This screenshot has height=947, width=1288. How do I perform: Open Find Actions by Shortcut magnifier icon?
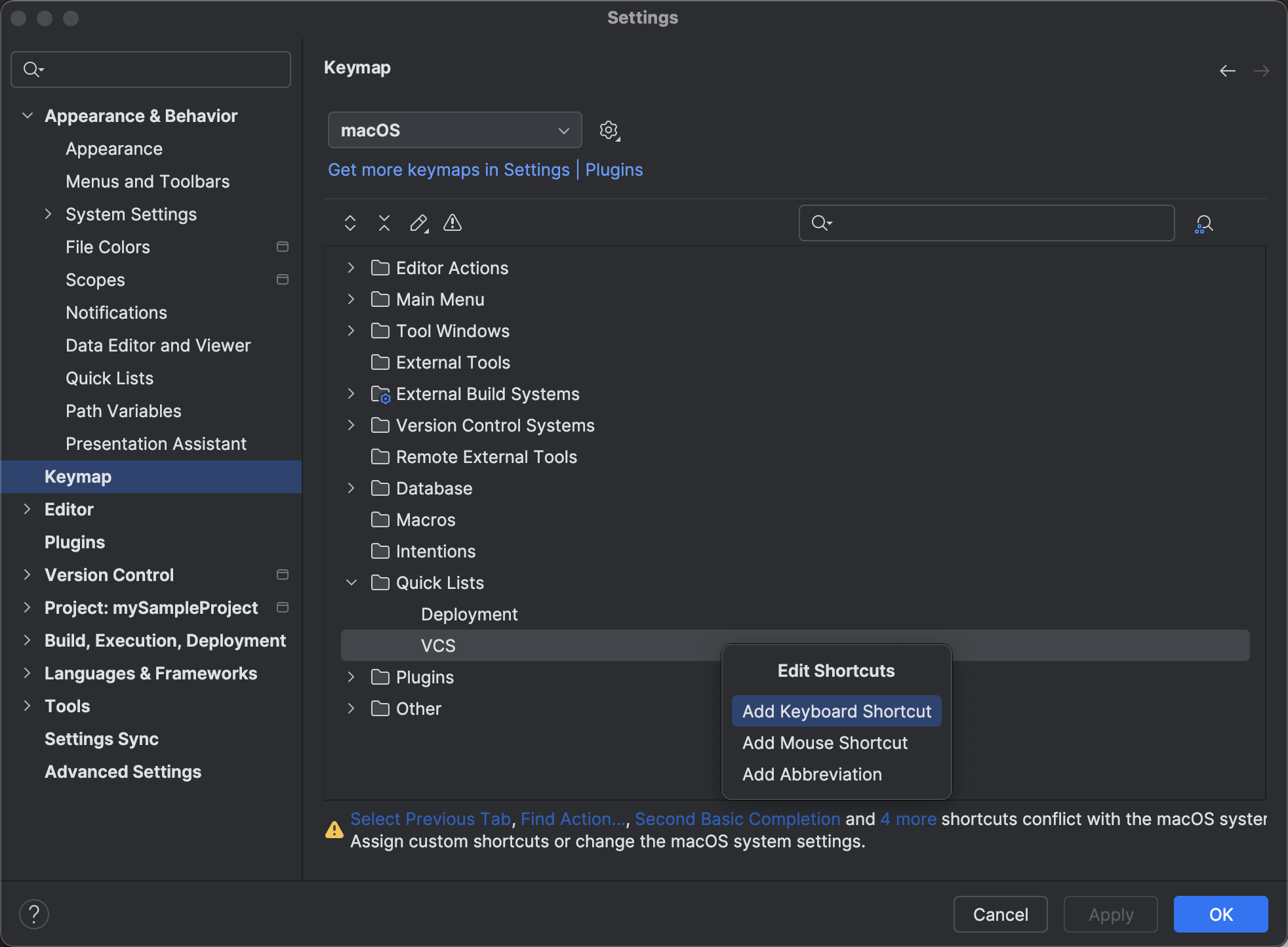(x=1204, y=223)
